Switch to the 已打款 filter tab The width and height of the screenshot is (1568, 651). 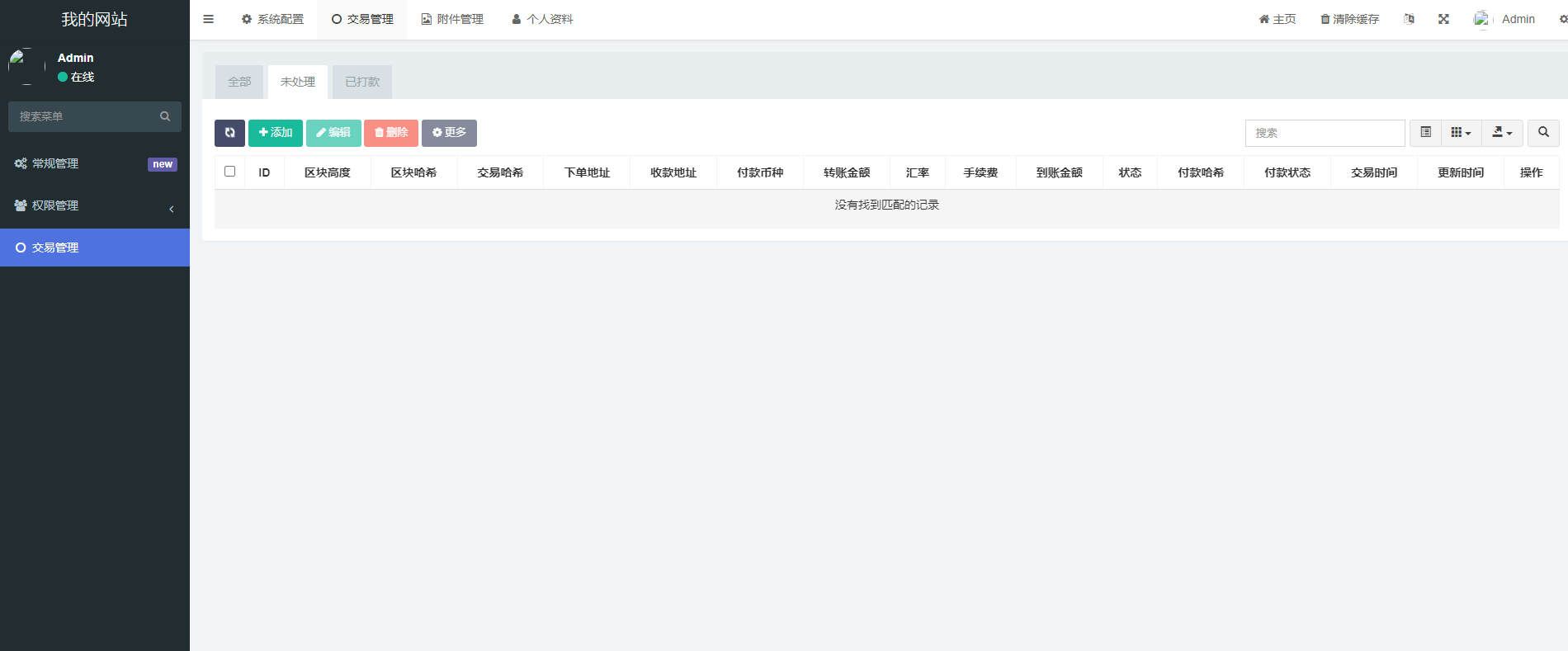[x=362, y=82]
